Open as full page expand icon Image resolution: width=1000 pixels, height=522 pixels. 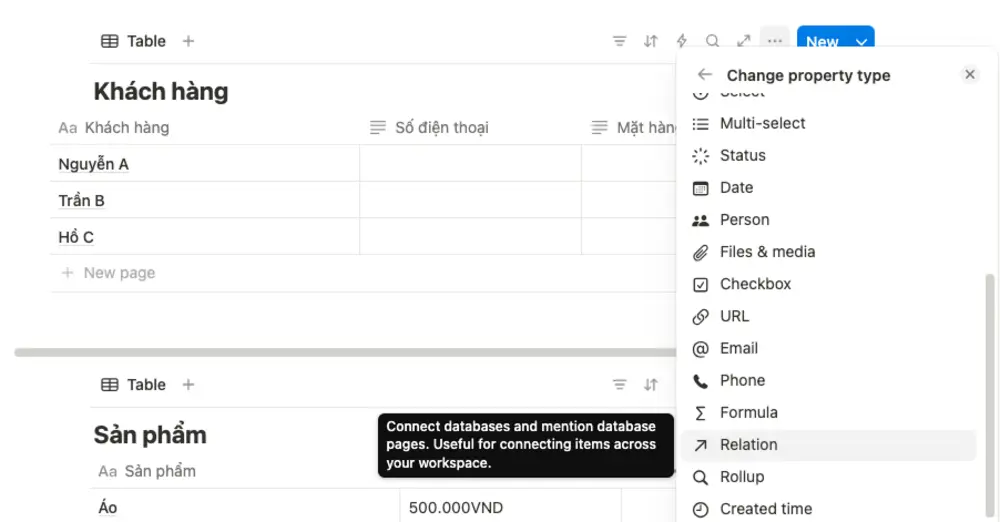(x=744, y=41)
